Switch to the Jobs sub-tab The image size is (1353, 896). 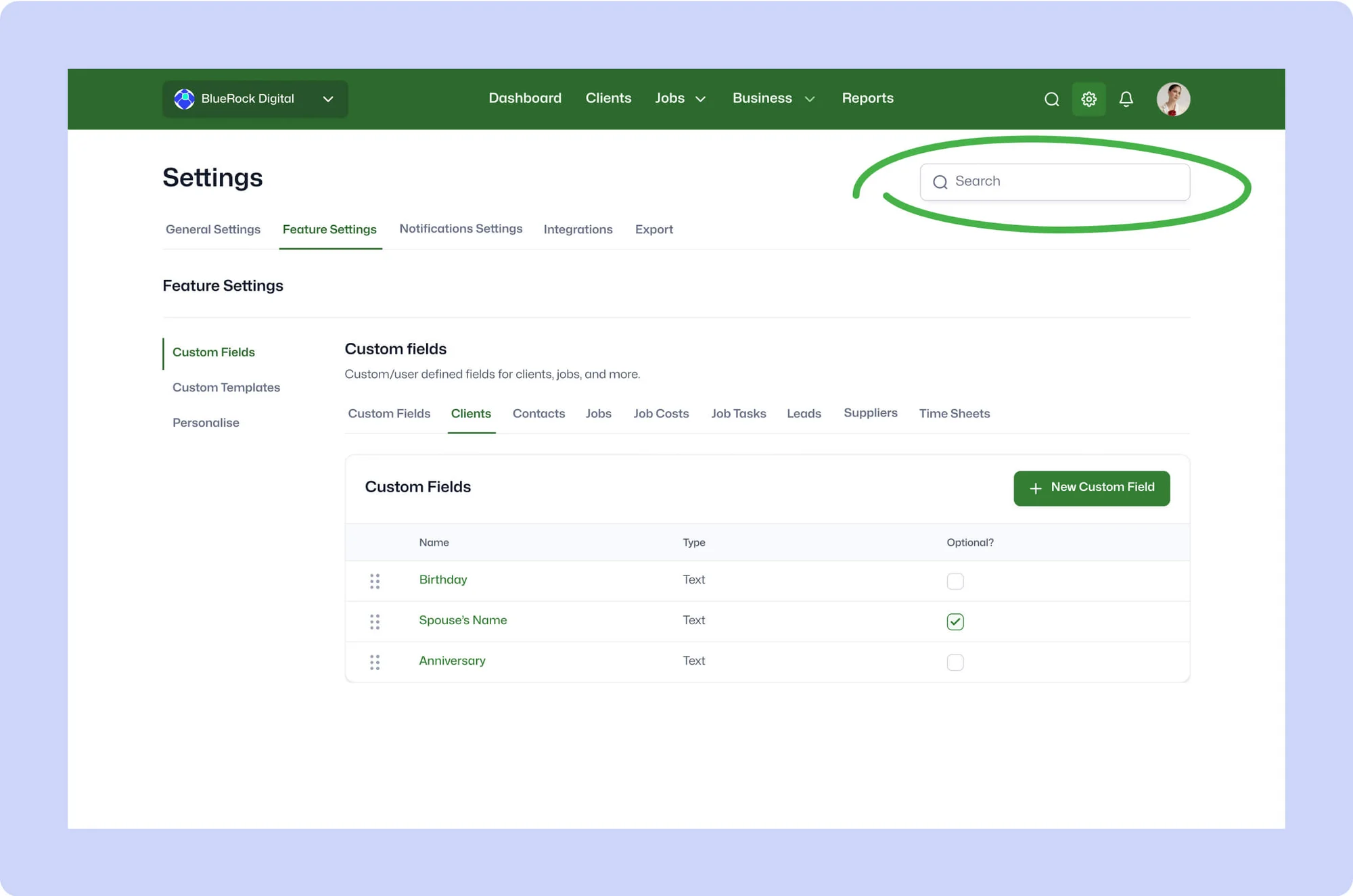click(x=598, y=413)
